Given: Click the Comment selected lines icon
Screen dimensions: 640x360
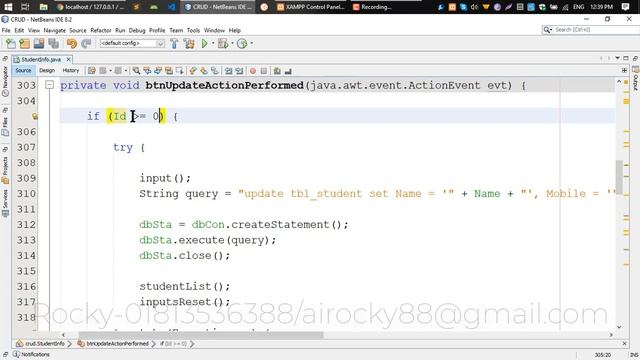Looking at the screenshot, I should click(277, 71).
